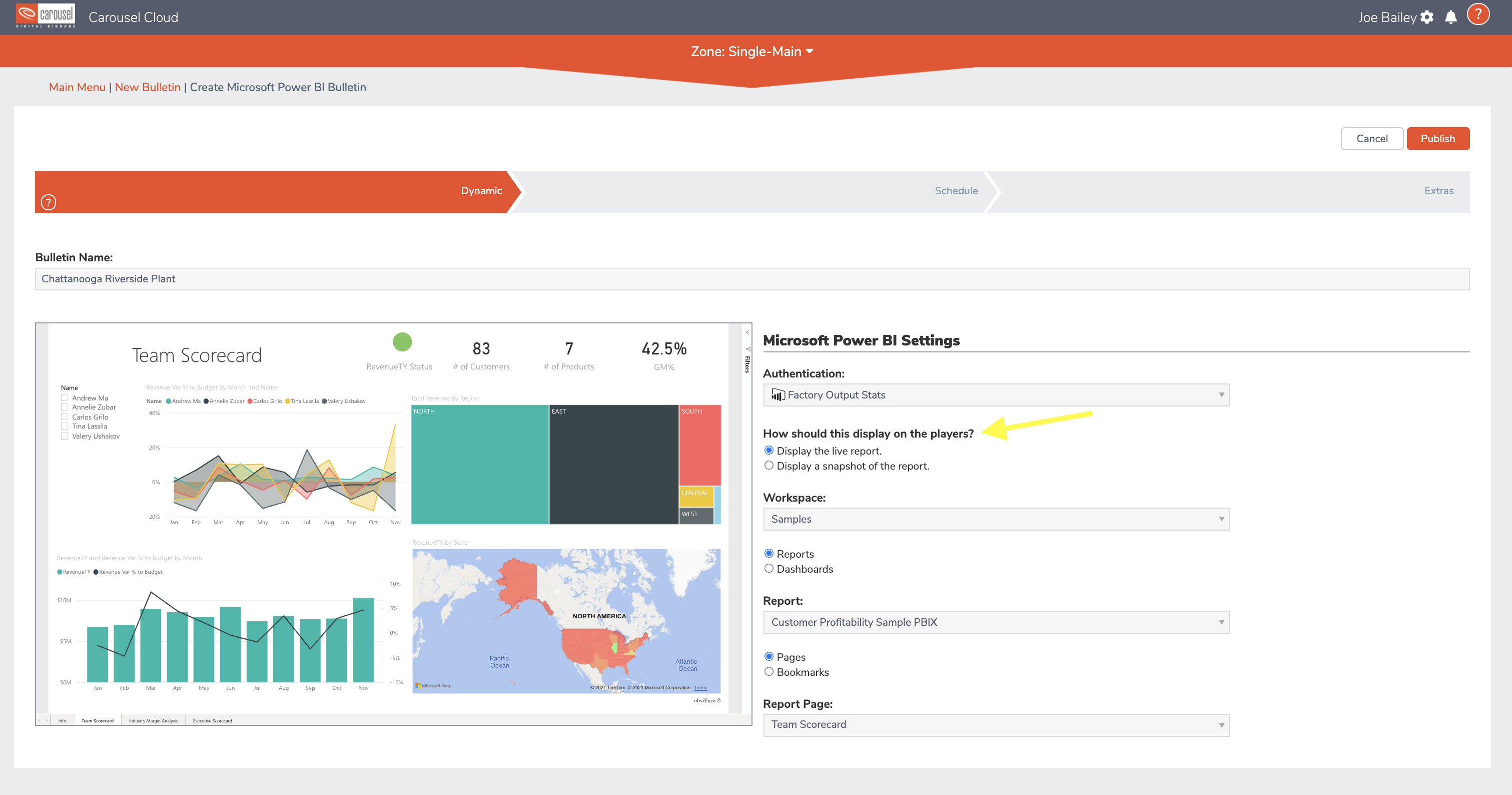Click the 42.5% GM% card

click(x=664, y=355)
